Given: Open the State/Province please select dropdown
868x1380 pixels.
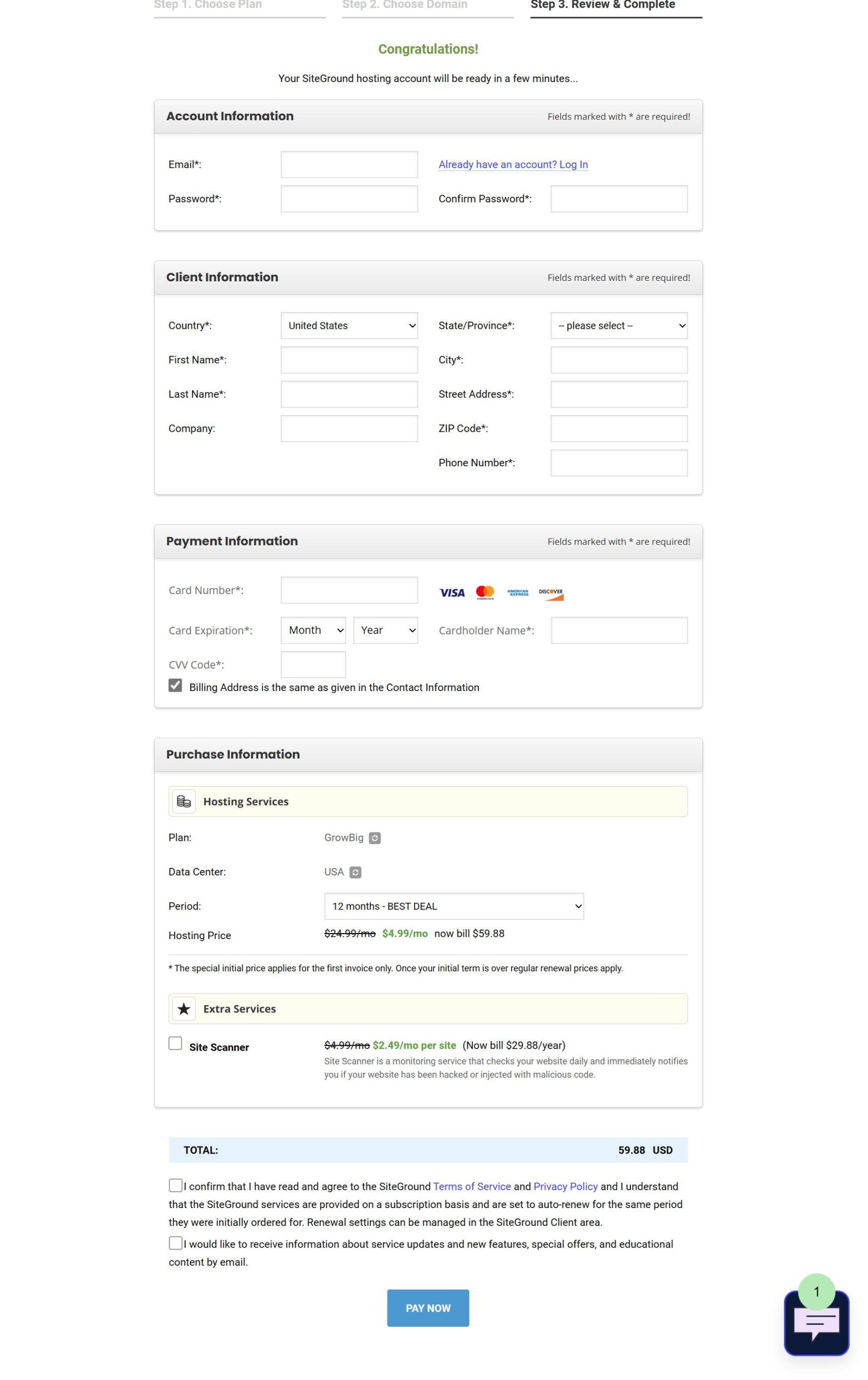Looking at the screenshot, I should coord(619,326).
